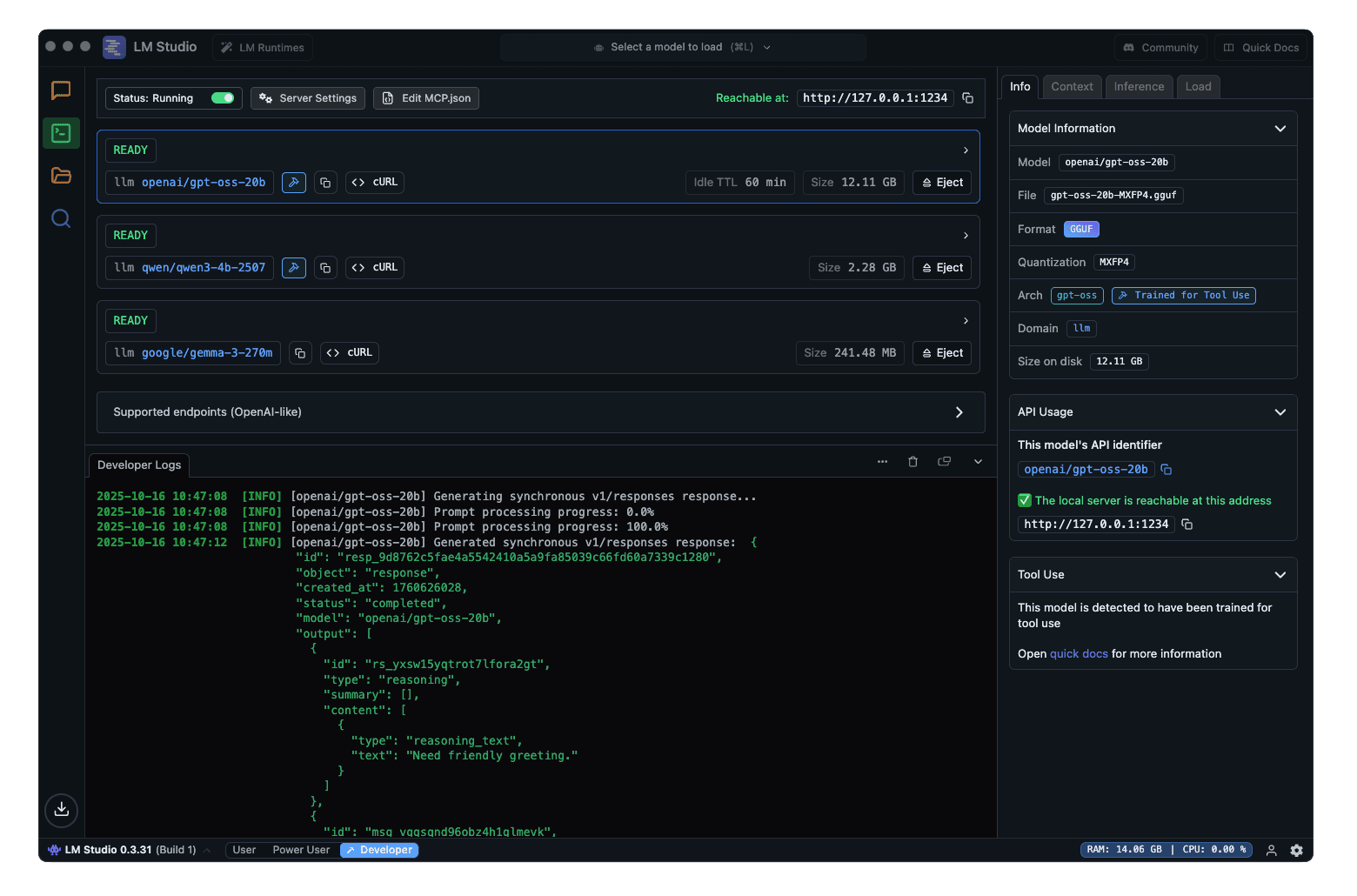
Task: Open the app settings gear icon
Action: coord(1296,851)
